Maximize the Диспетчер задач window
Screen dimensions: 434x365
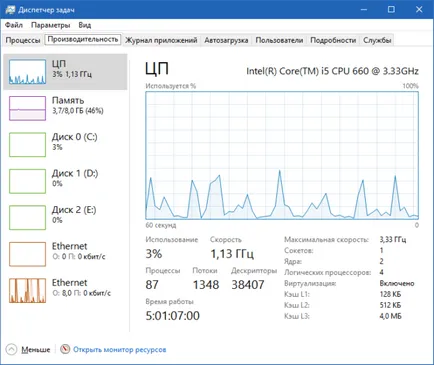(391, 9)
